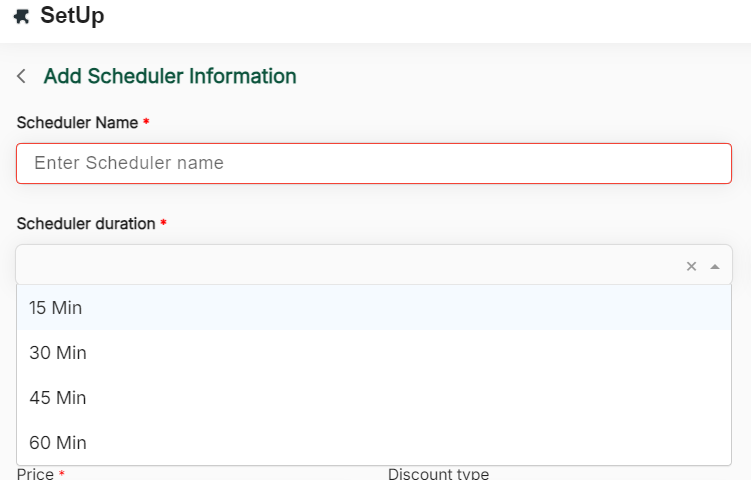Select 60 Min from the dropdown list

58,443
